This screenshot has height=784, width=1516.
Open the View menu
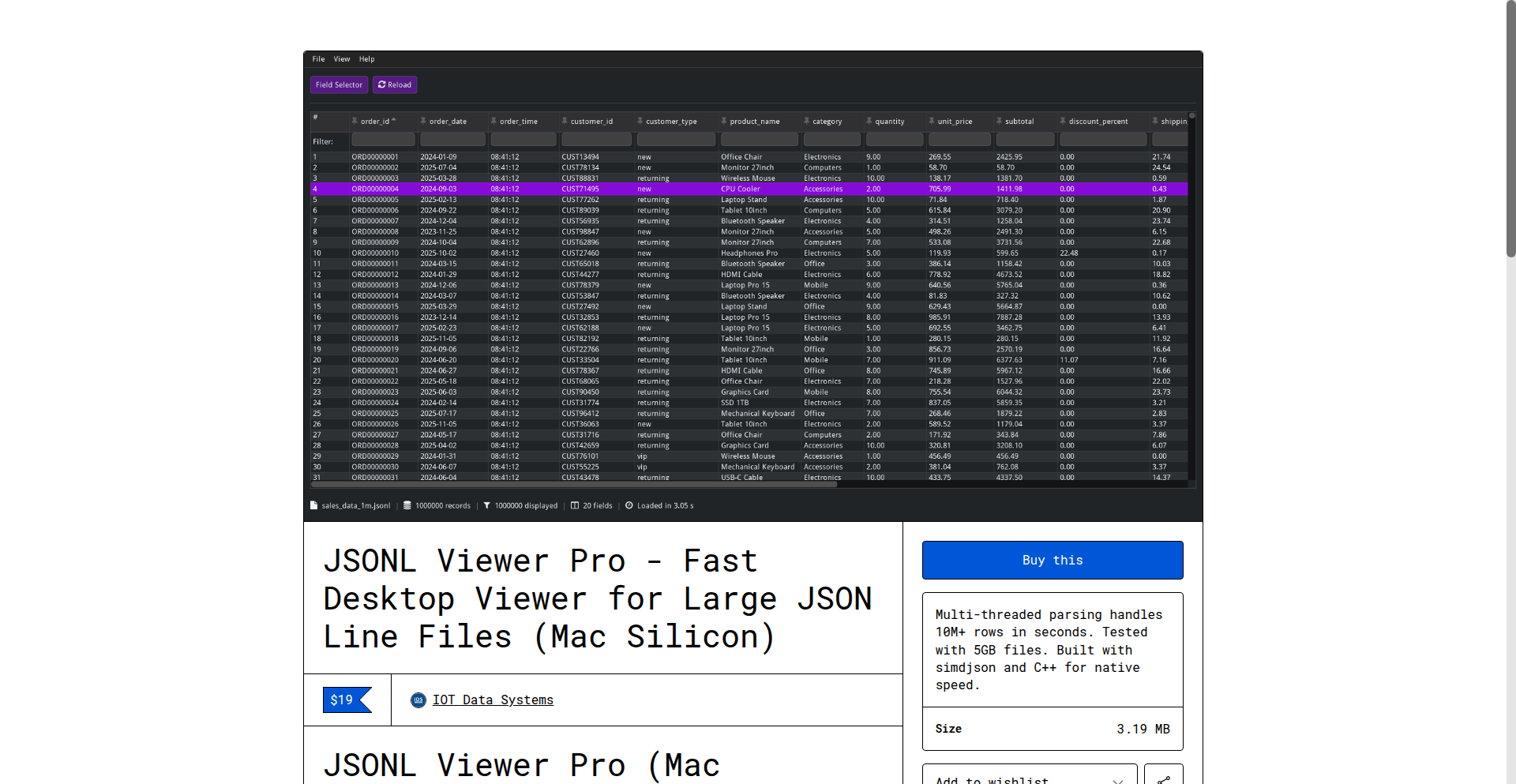pos(342,58)
